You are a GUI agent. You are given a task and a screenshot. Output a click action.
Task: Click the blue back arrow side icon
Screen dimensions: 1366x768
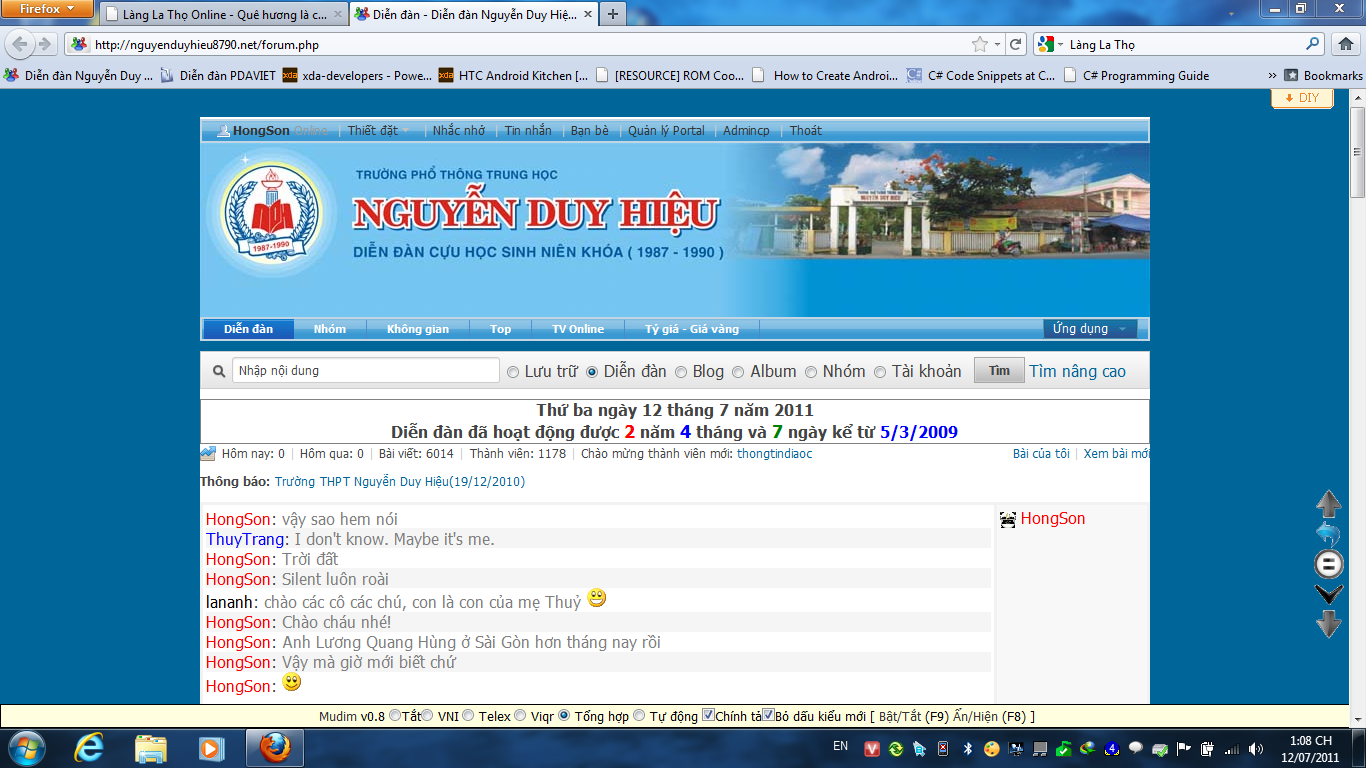(1328, 533)
